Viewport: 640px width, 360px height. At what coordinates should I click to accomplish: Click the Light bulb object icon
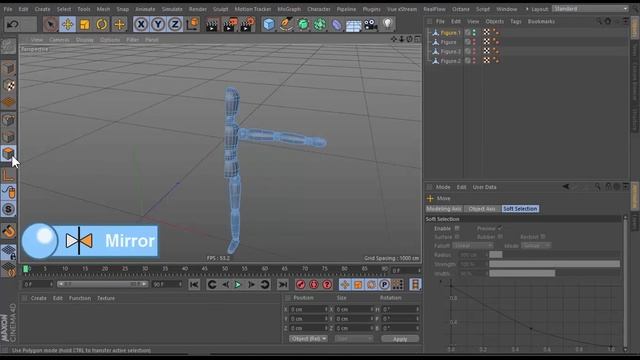click(388, 24)
